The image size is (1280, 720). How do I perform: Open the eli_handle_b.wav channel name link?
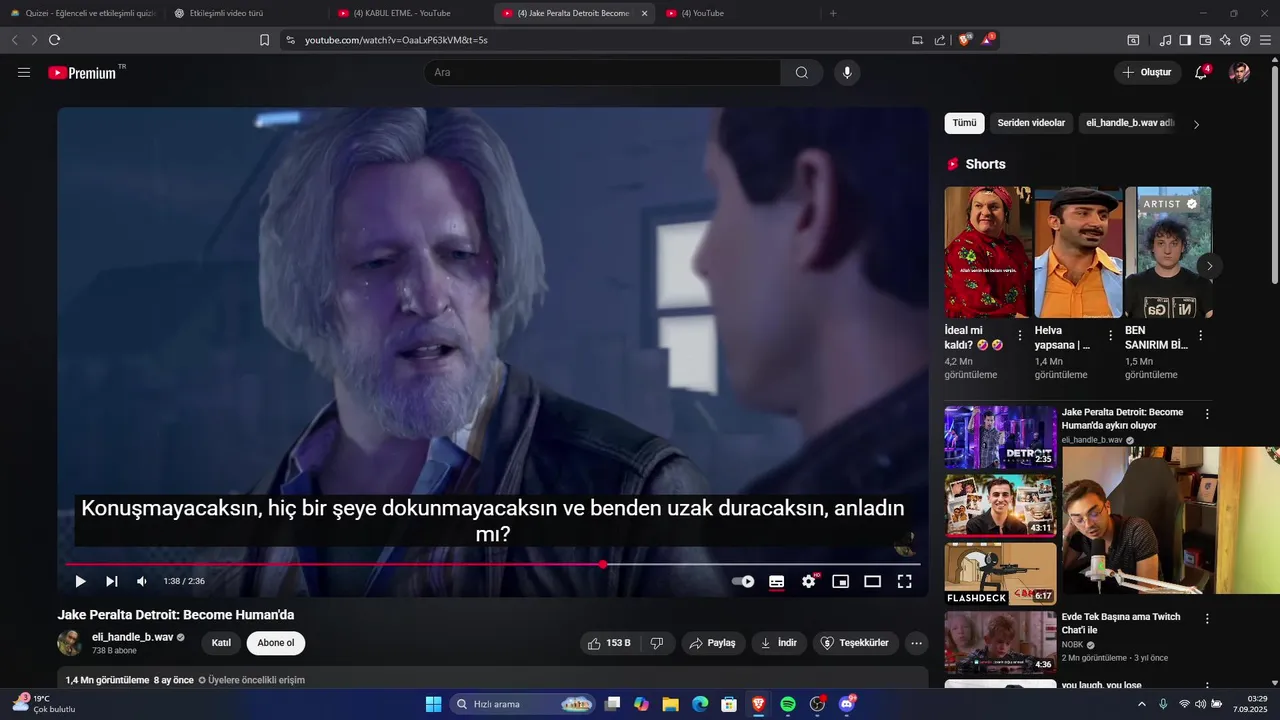click(133, 637)
